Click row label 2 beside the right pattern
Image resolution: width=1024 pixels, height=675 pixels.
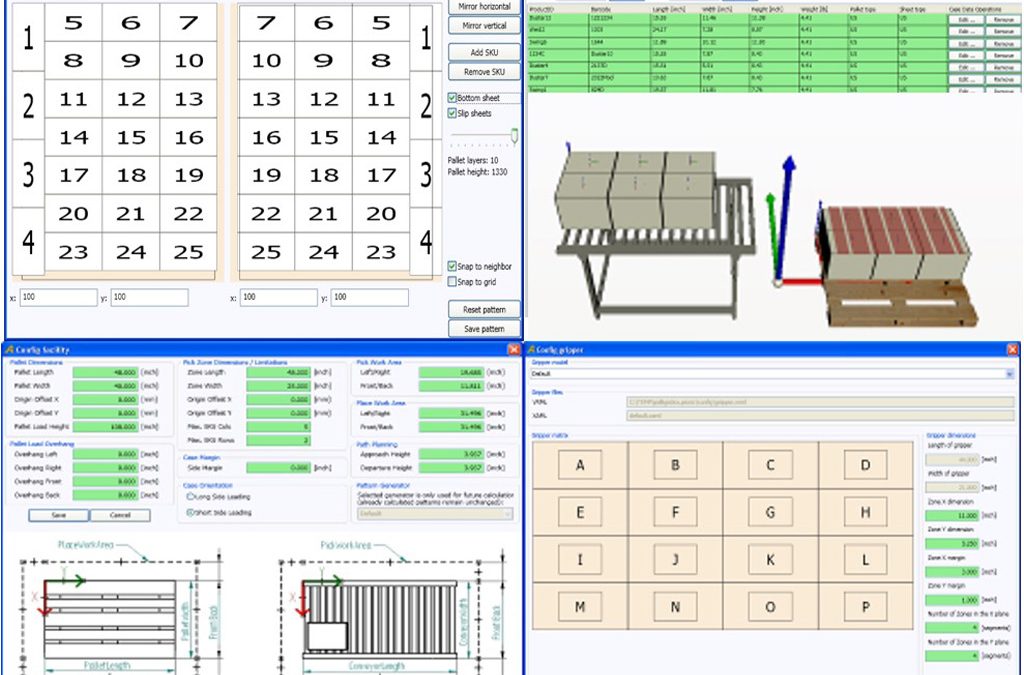coord(426,106)
